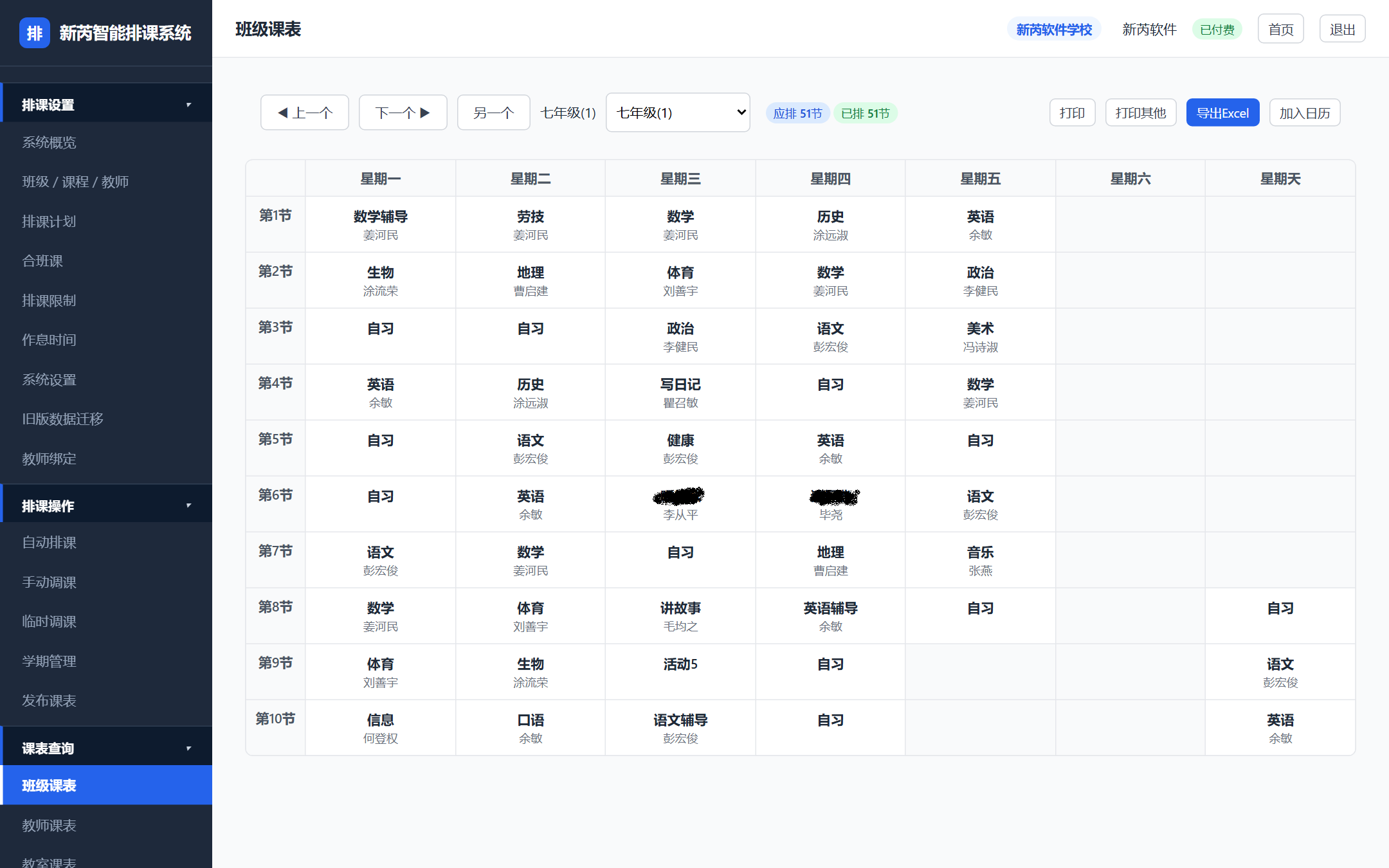
Task: Click the 应排 51节 badge
Action: tap(798, 113)
